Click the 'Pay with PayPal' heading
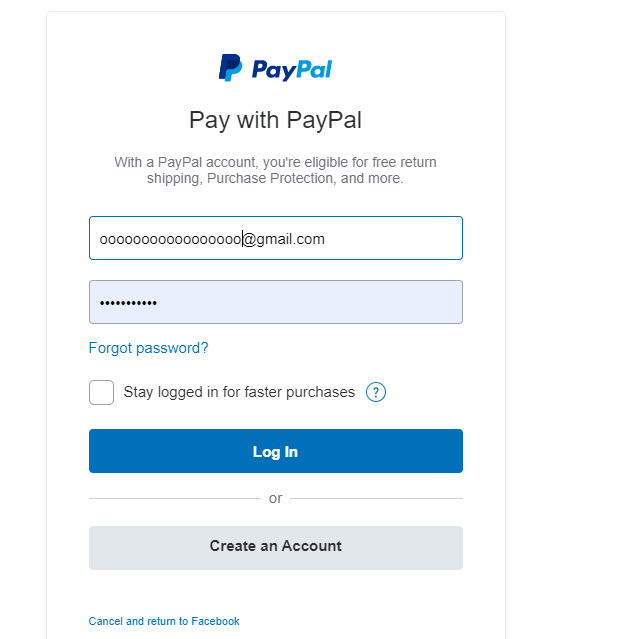 coord(276,120)
